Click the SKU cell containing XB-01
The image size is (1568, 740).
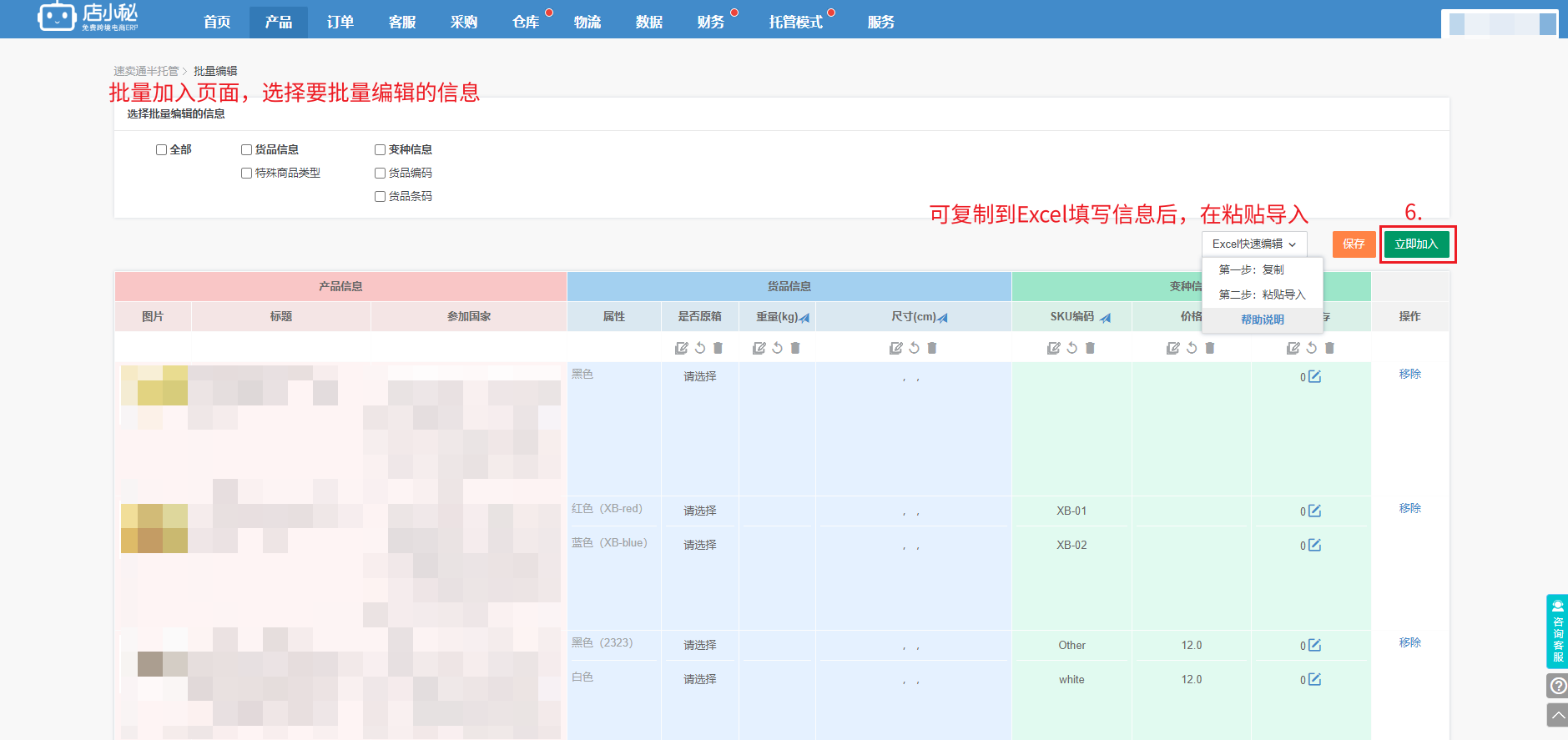tap(1071, 511)
